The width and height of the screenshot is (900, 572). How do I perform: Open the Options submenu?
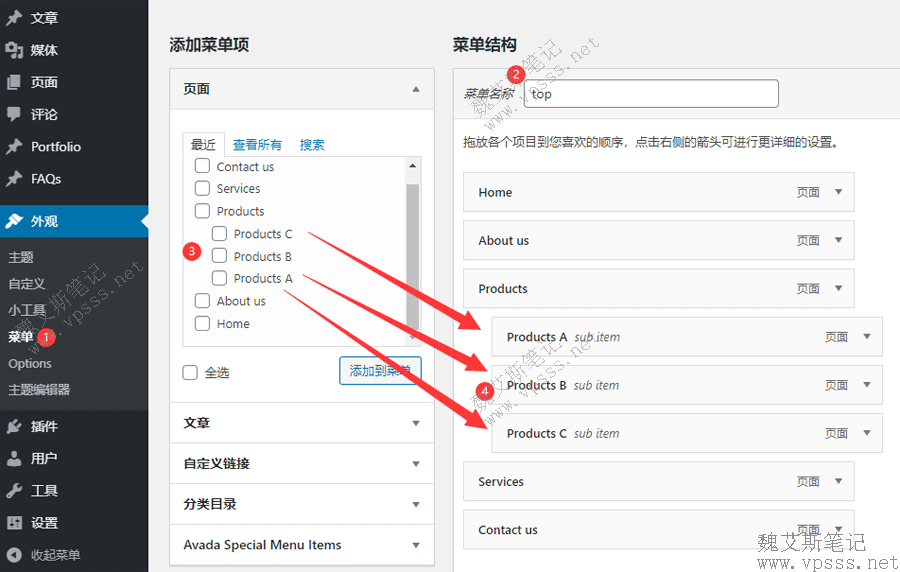coord(30,363)
